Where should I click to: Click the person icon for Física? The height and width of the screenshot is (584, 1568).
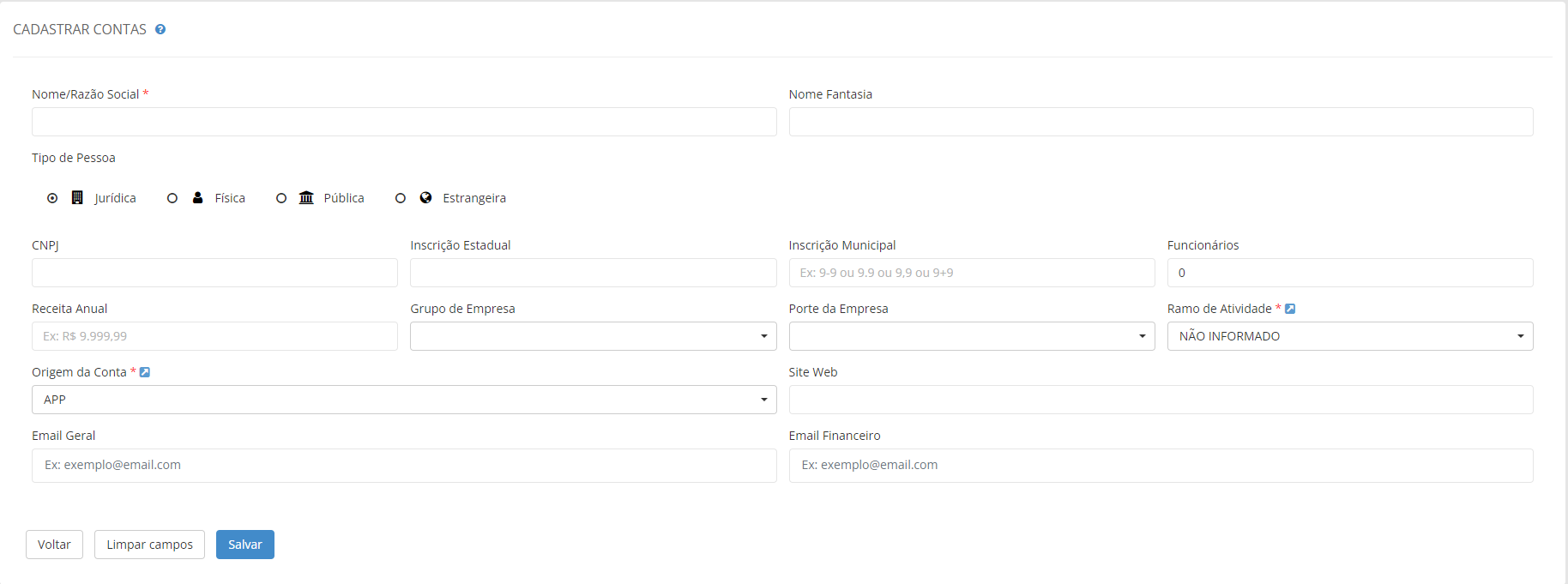pyautogui.click(x=198, y=198)
